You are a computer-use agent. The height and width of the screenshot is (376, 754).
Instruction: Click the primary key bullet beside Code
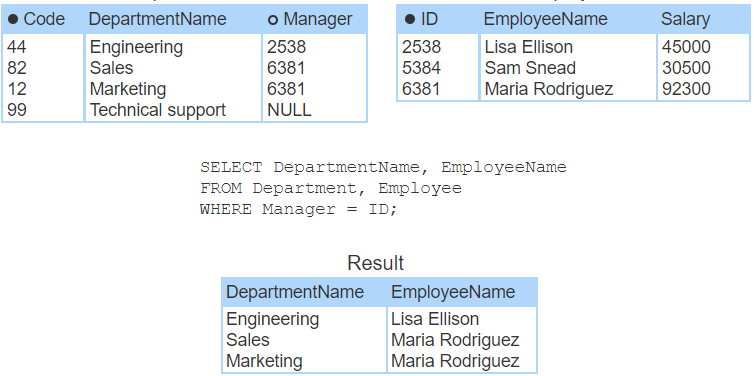coord(13,19)
